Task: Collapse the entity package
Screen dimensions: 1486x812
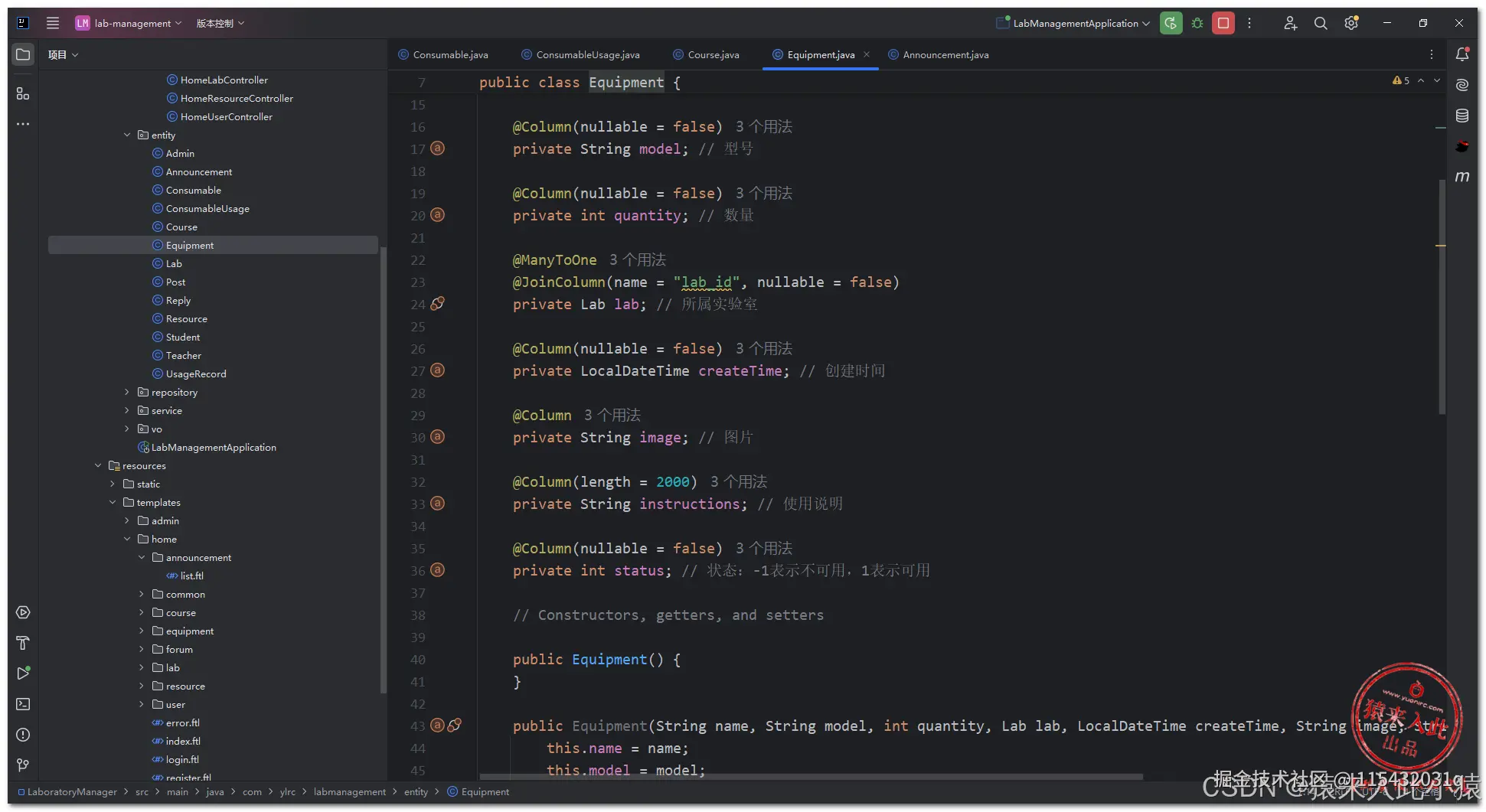Action: click(127, 135)
